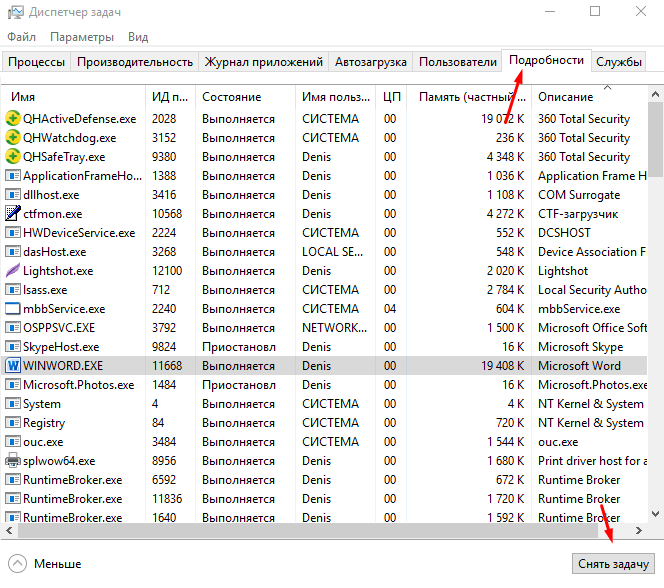
Task: Select the Подробности tab
Action: click(546, 61)
